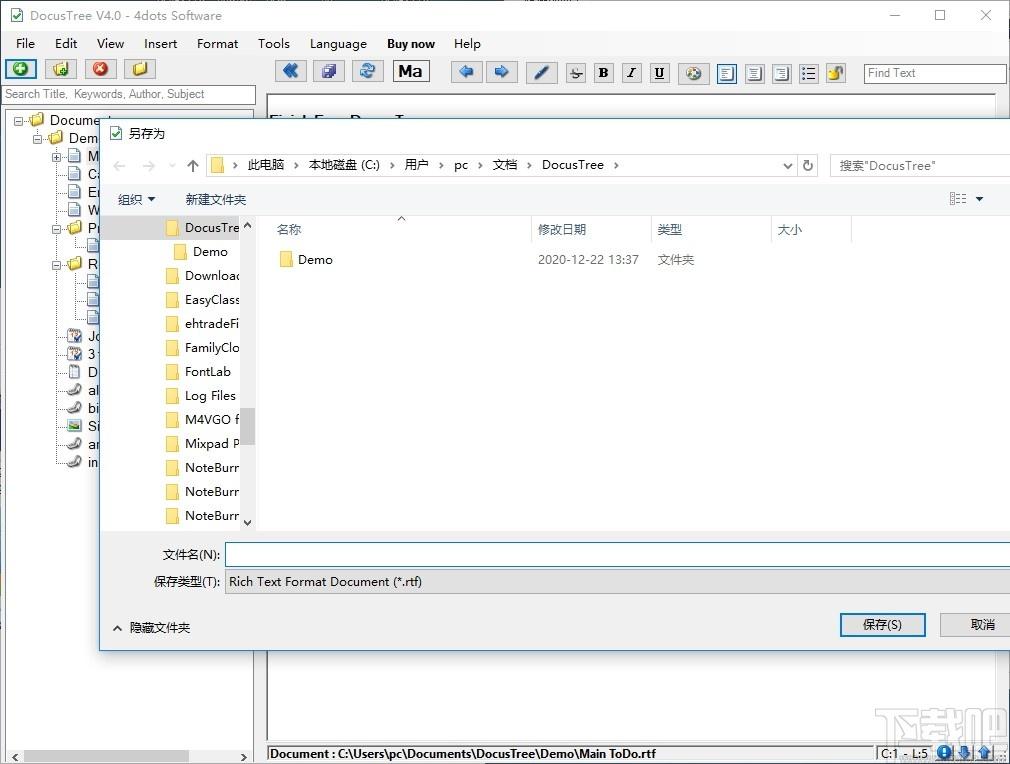Open the Language menu
Viewport: 1010px width, 764px height.
tap(338, 43)
